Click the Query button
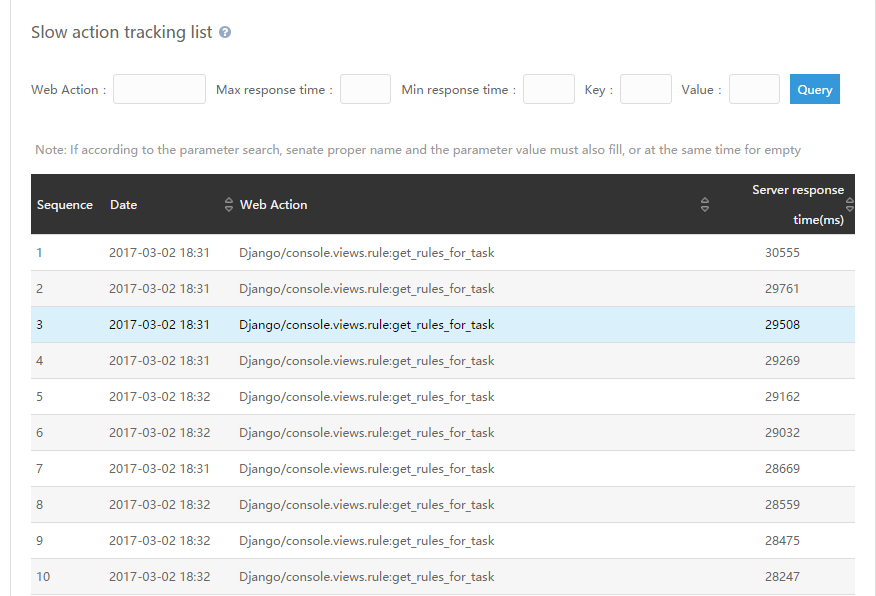The image size is (876, 596). (814, 90)
